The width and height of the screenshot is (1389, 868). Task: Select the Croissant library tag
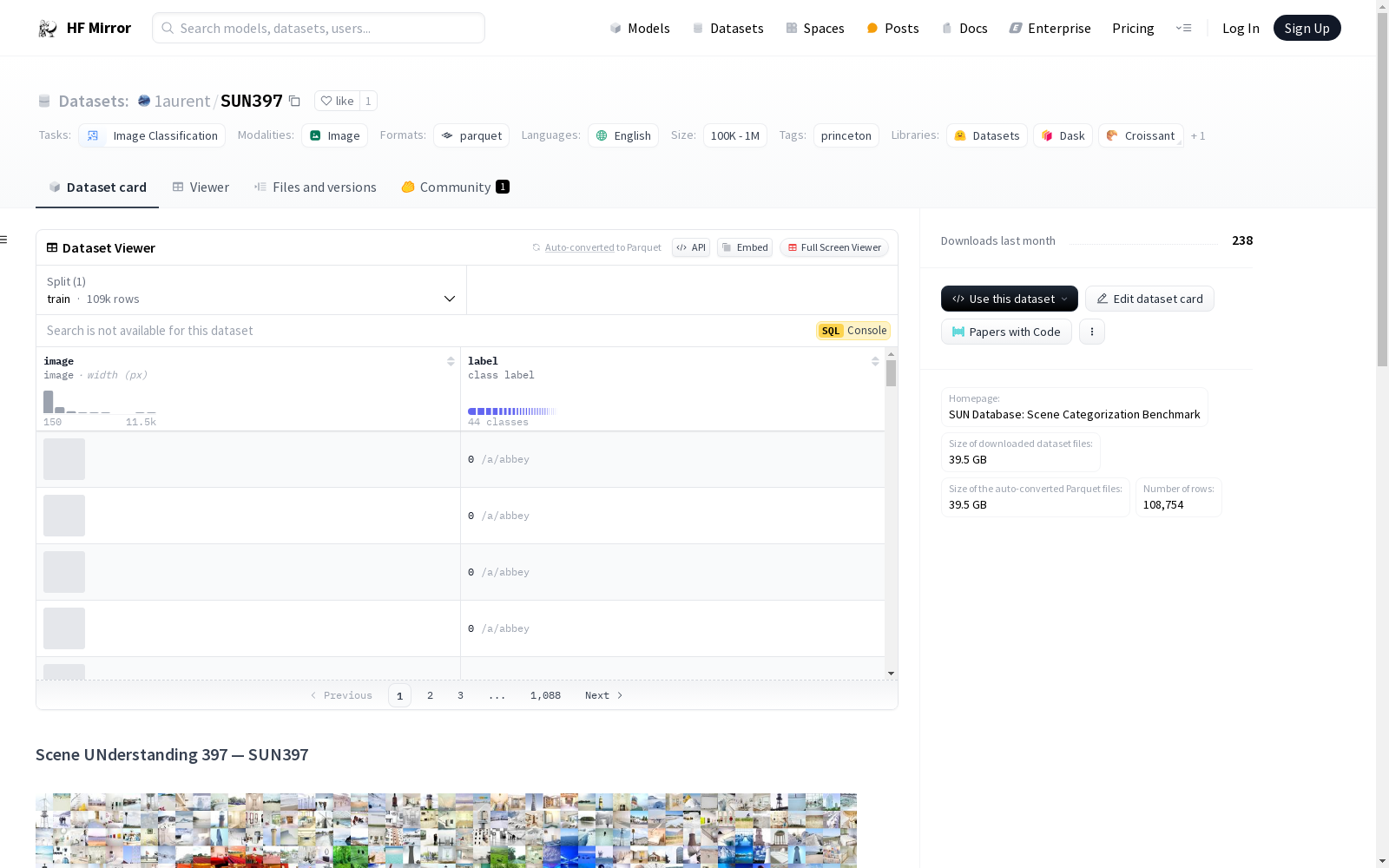tap(1141, 135)
